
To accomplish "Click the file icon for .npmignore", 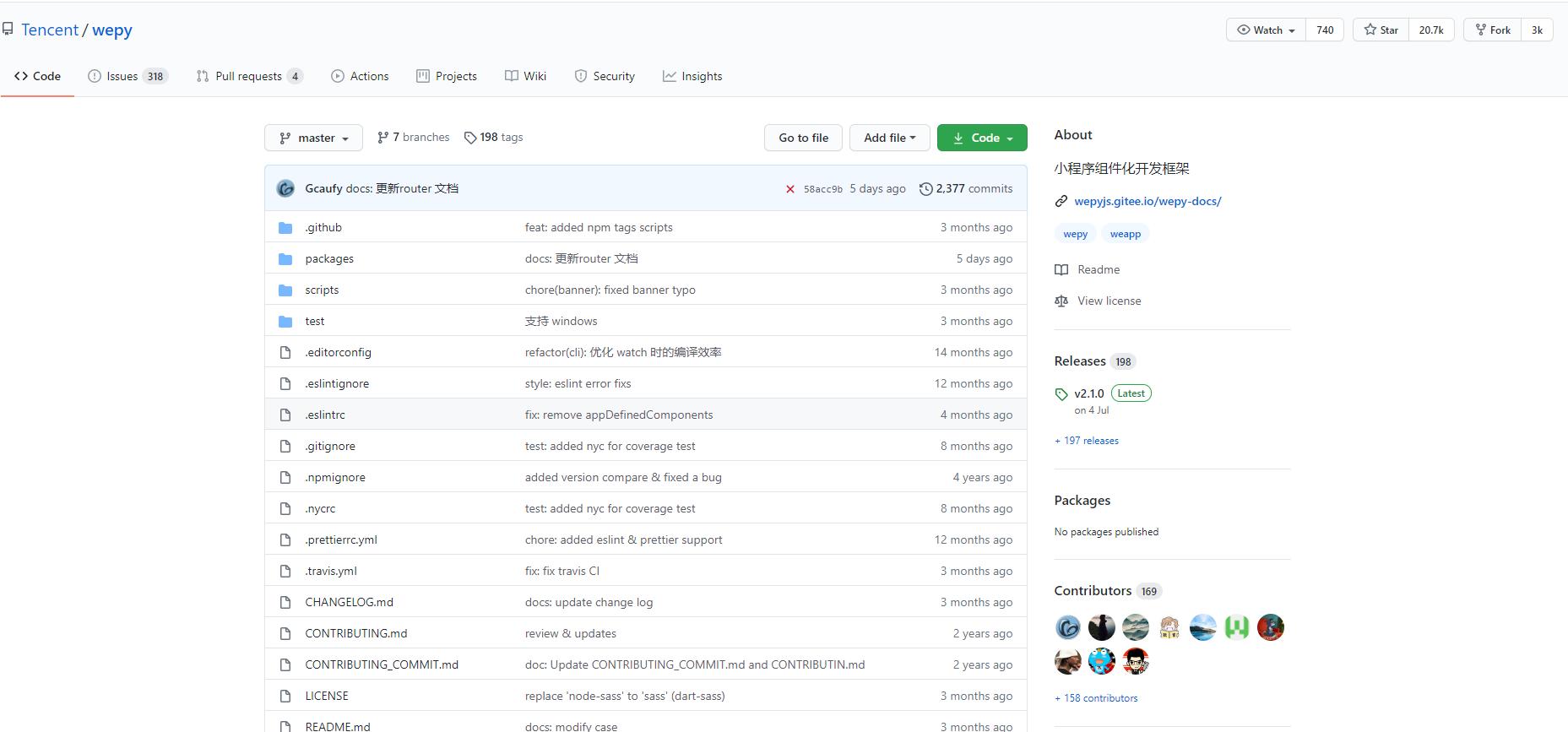I will tap(285, 477).
